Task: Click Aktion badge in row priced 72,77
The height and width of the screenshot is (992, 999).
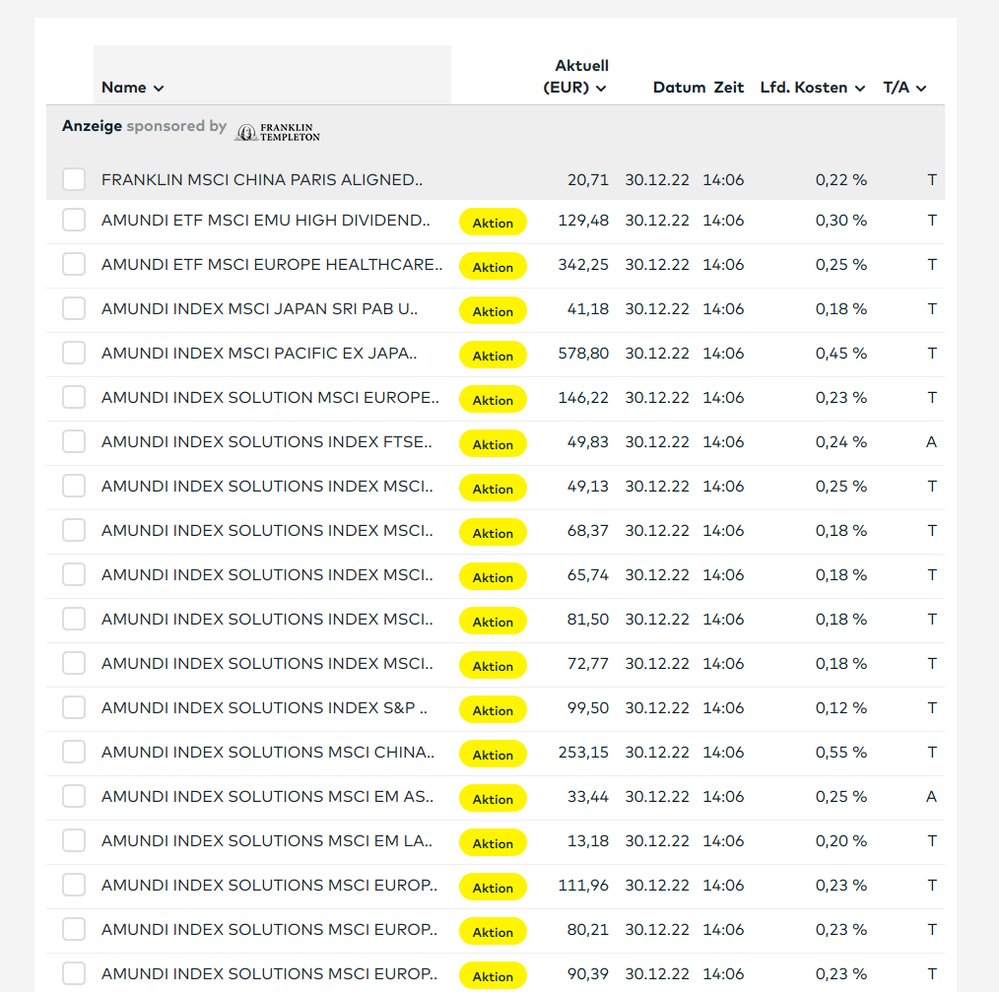Action: click(x=493, y=665)
